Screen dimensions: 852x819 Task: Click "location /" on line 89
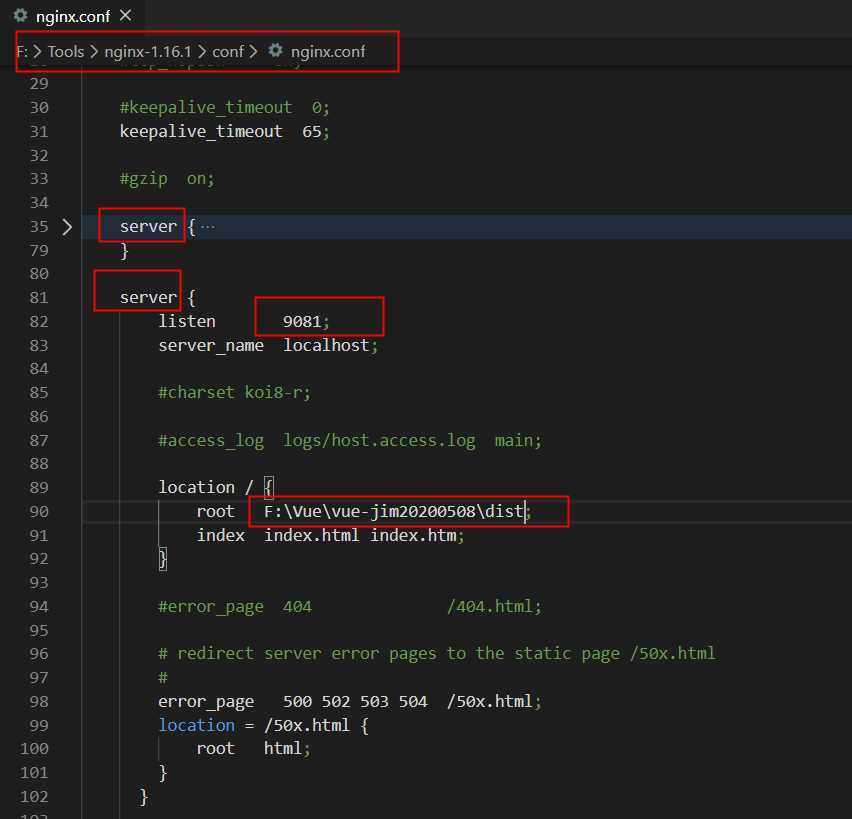pyautogui.click(x=206, y=487)
